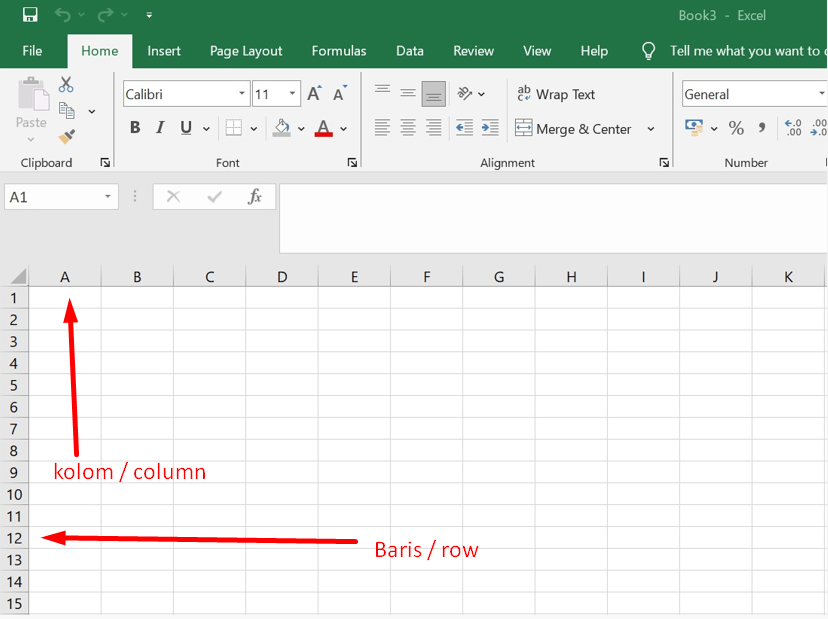The width and height of the screenshot is (828, 619).
Task: Click the Save icon in title bar
Action: point(30,15)
